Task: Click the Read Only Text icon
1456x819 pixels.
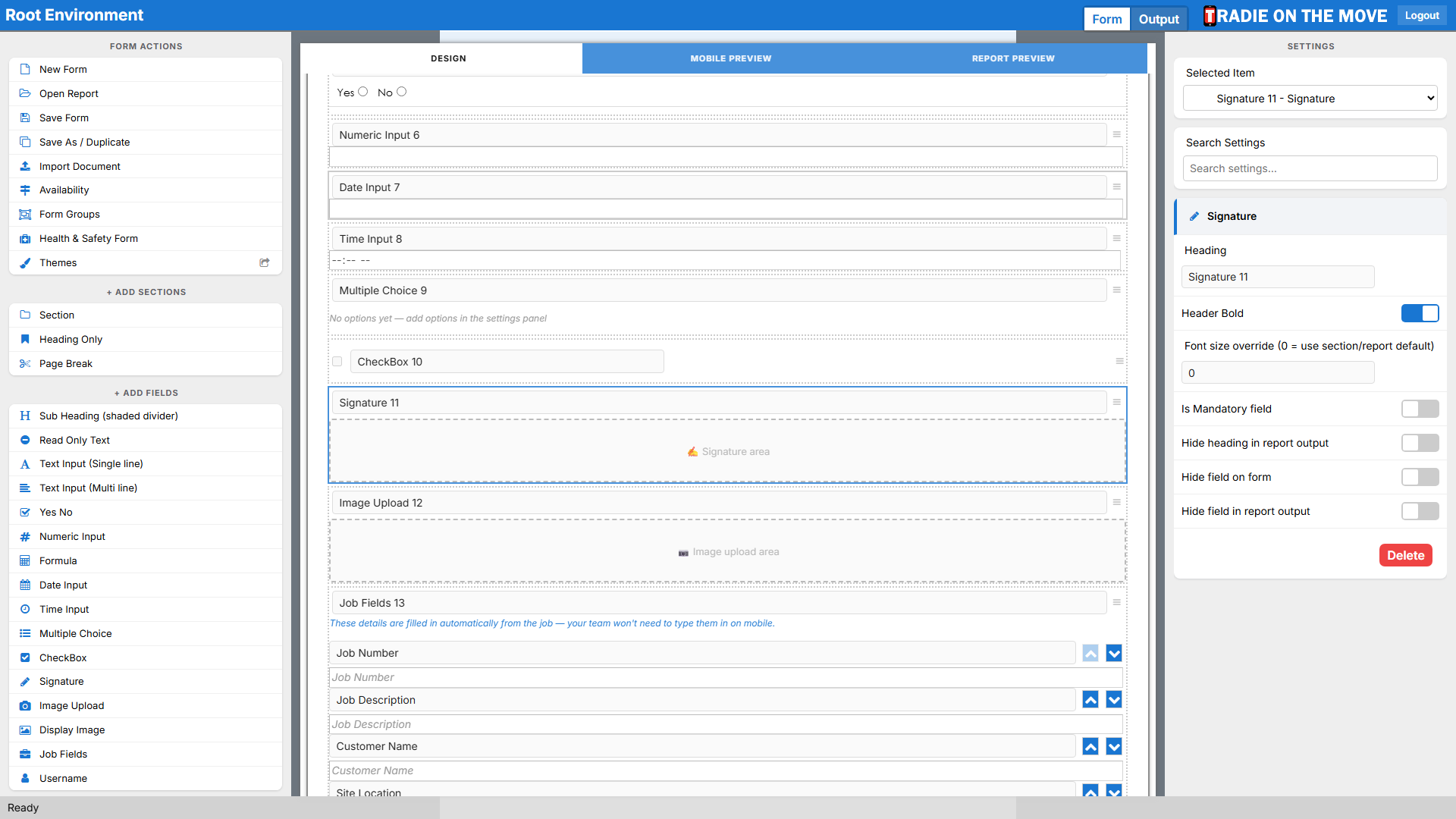Action: tap(25, 440)
